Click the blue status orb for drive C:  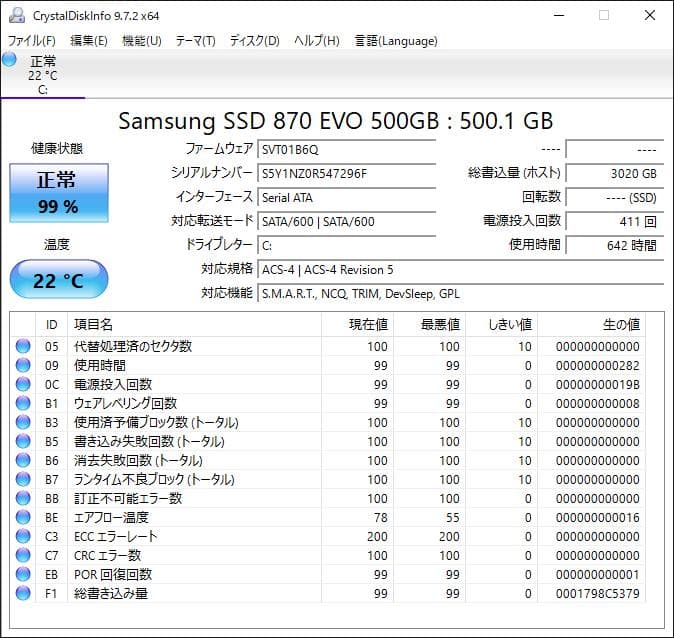coord(9,59)
